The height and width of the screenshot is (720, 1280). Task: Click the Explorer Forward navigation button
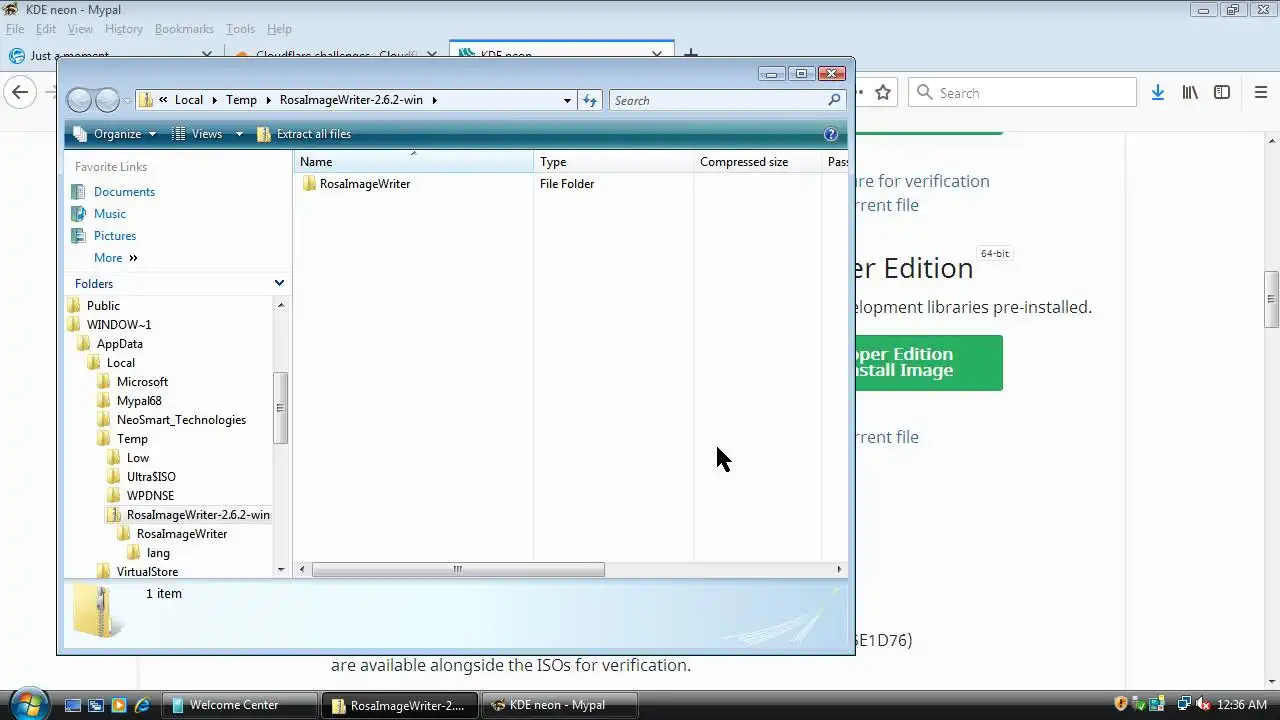pyautogui.click(x=106, y=100)
